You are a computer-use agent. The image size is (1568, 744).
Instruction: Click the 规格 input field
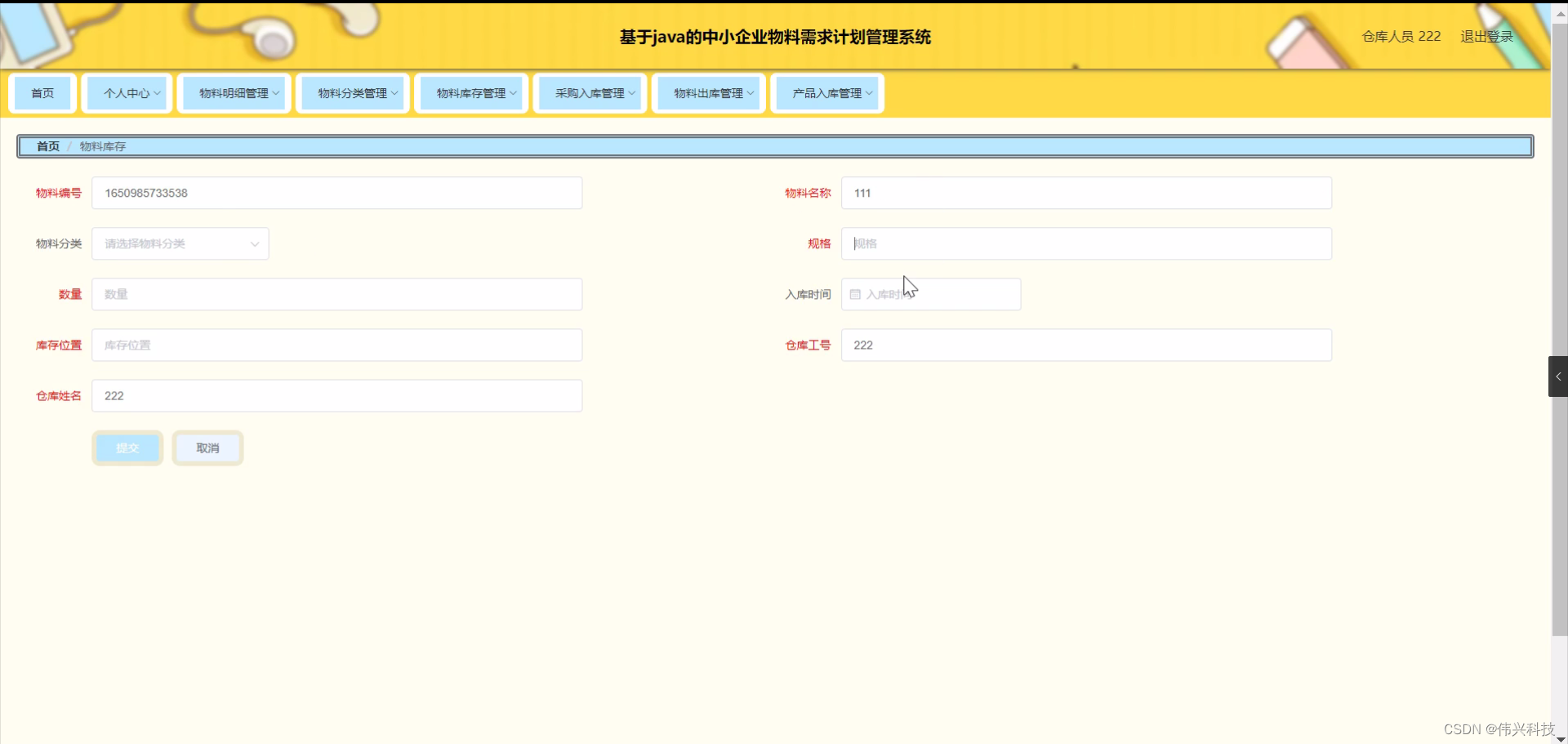point(1085,243)
